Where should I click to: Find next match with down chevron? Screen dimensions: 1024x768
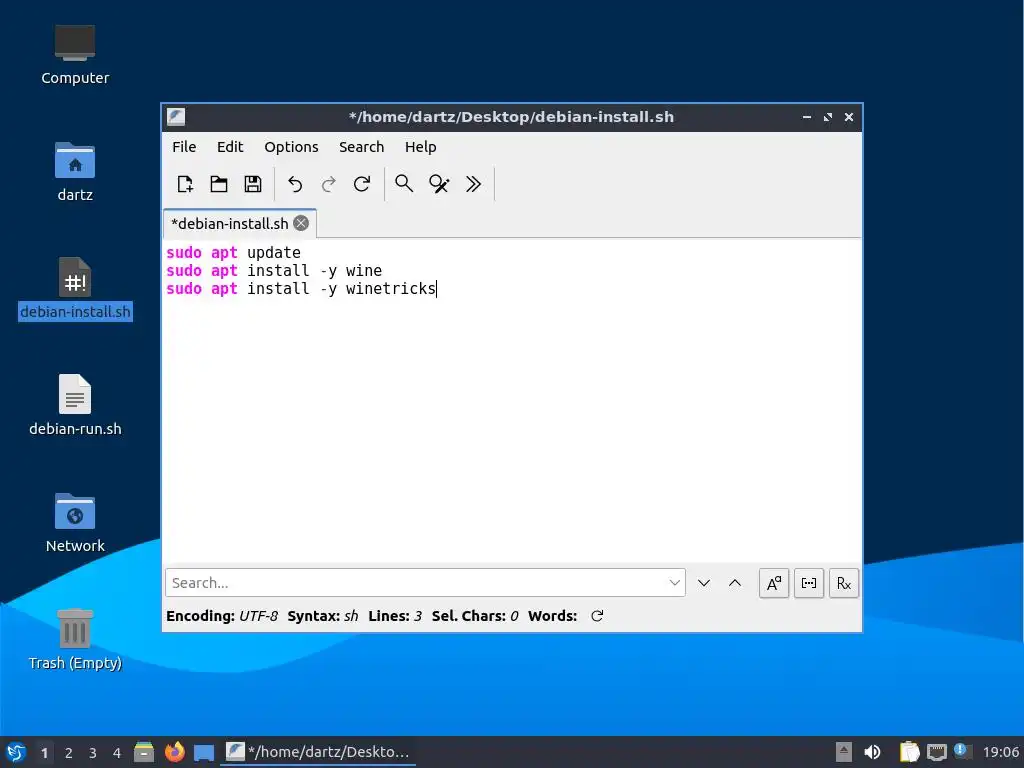703,583
